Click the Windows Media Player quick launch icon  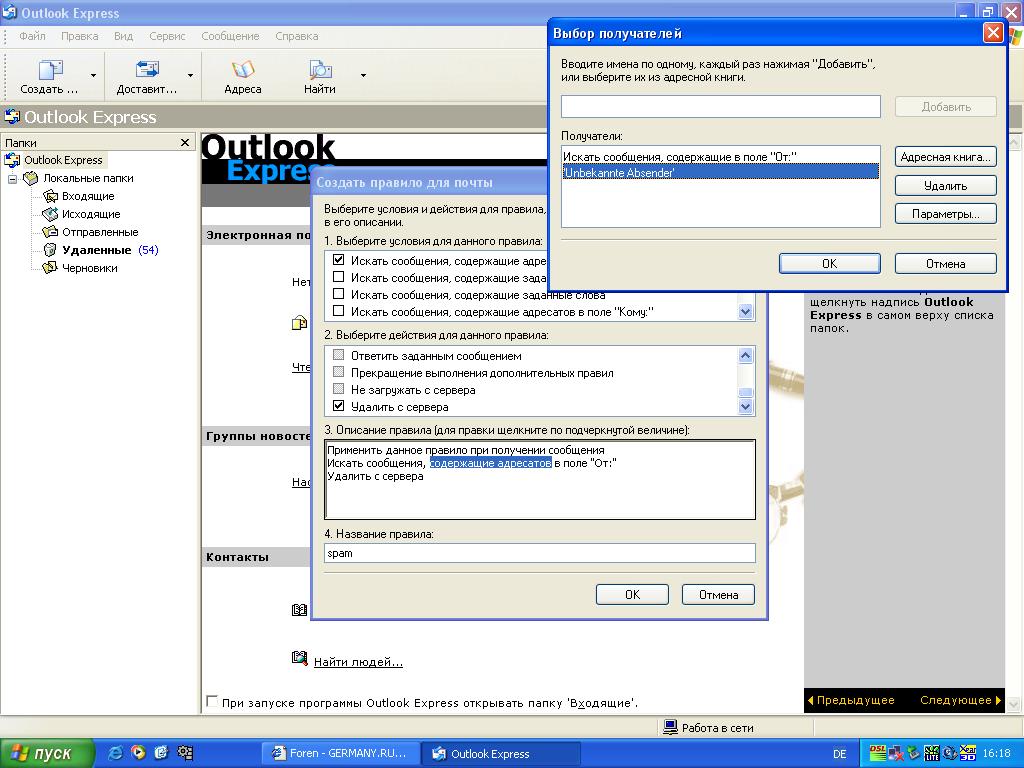[138, 753]
